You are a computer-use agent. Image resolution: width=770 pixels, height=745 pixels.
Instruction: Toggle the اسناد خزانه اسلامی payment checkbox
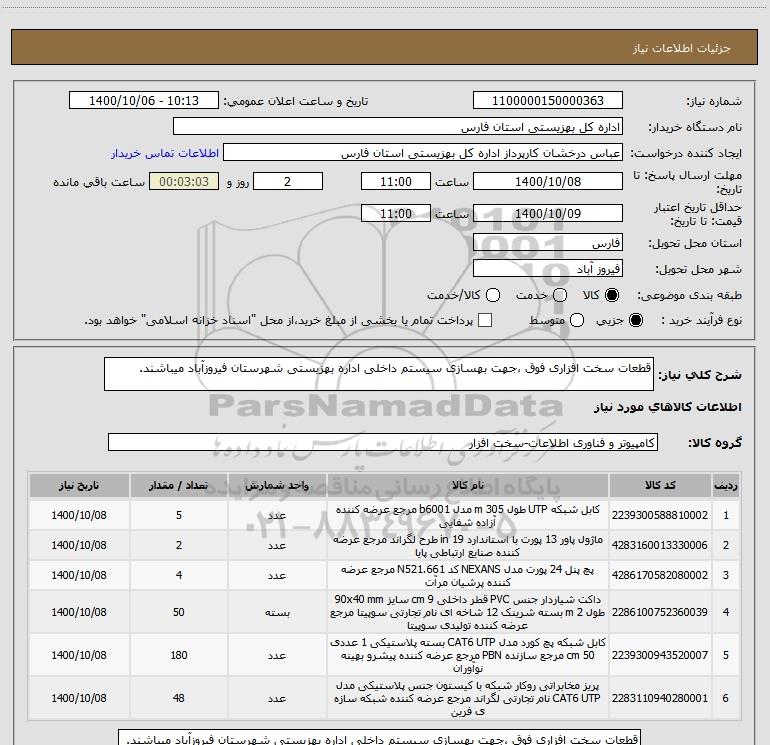pos(485,320)
